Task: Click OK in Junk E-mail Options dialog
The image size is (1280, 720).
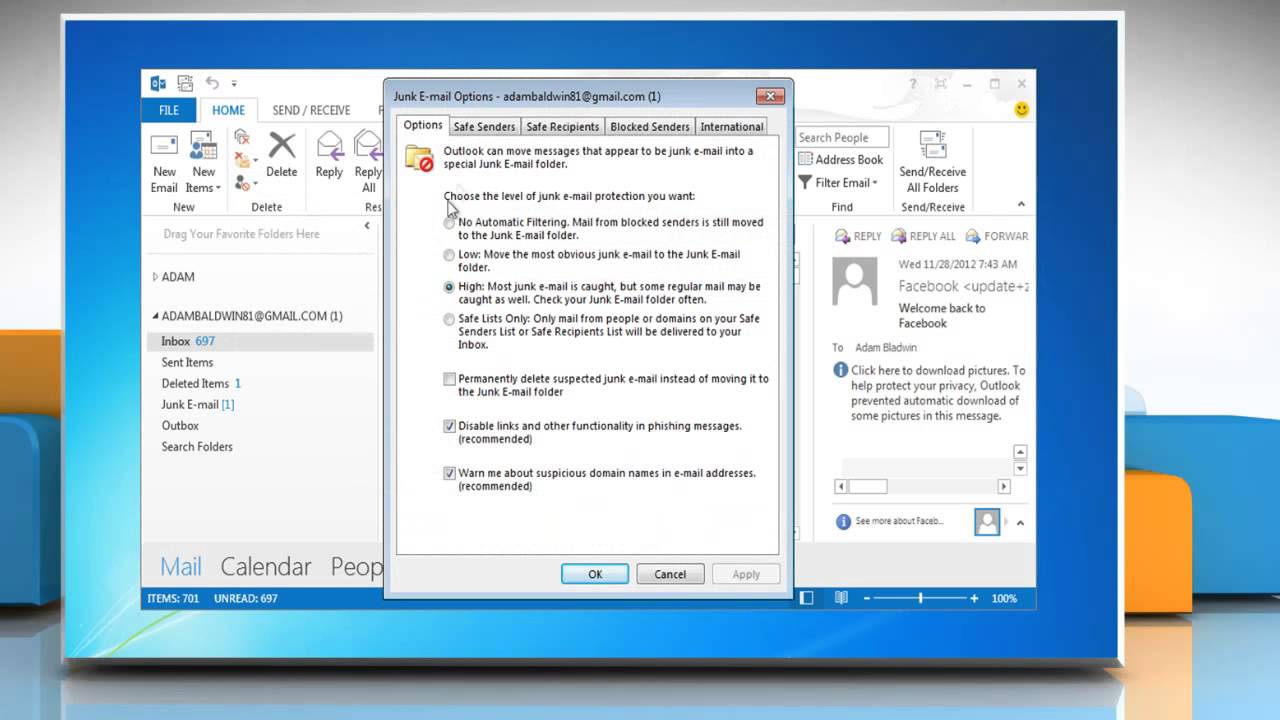Action: click(x=595, y=574)
